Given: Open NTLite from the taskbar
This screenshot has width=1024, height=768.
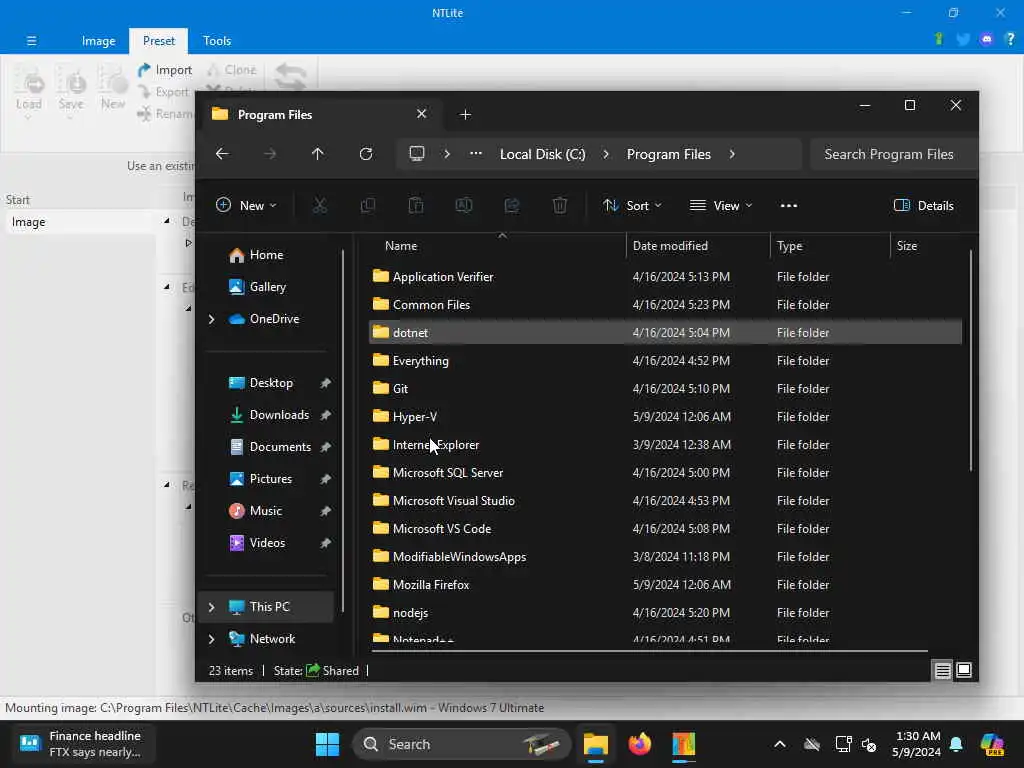Looking at the screenshot, I should (684, 744).
